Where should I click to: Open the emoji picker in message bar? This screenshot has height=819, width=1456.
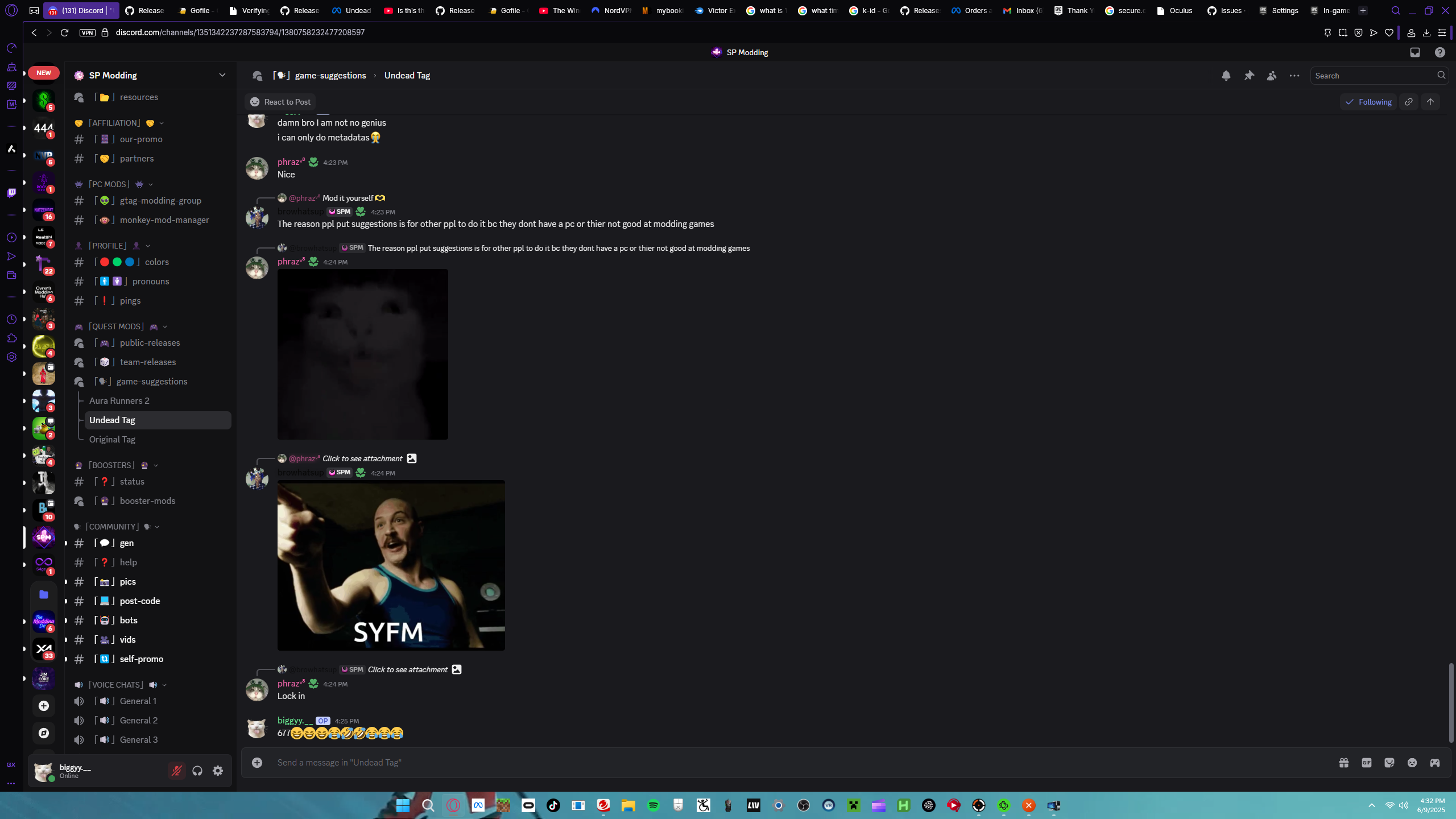[x=1412, y=763]
